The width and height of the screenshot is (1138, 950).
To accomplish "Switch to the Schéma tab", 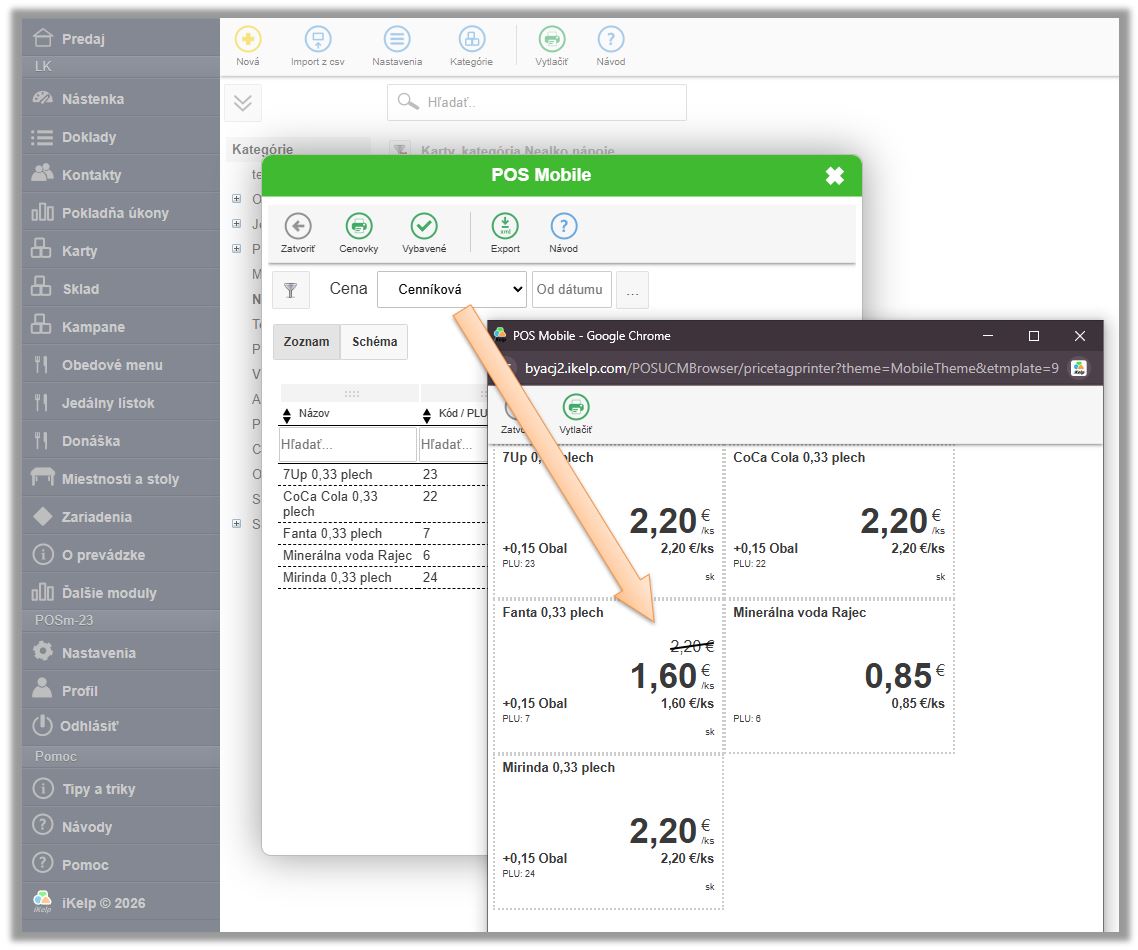I will point(374,342).
